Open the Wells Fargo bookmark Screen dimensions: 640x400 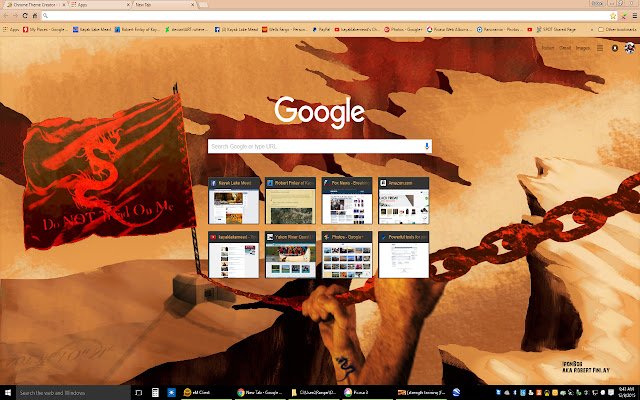click(x=285, y=29)
